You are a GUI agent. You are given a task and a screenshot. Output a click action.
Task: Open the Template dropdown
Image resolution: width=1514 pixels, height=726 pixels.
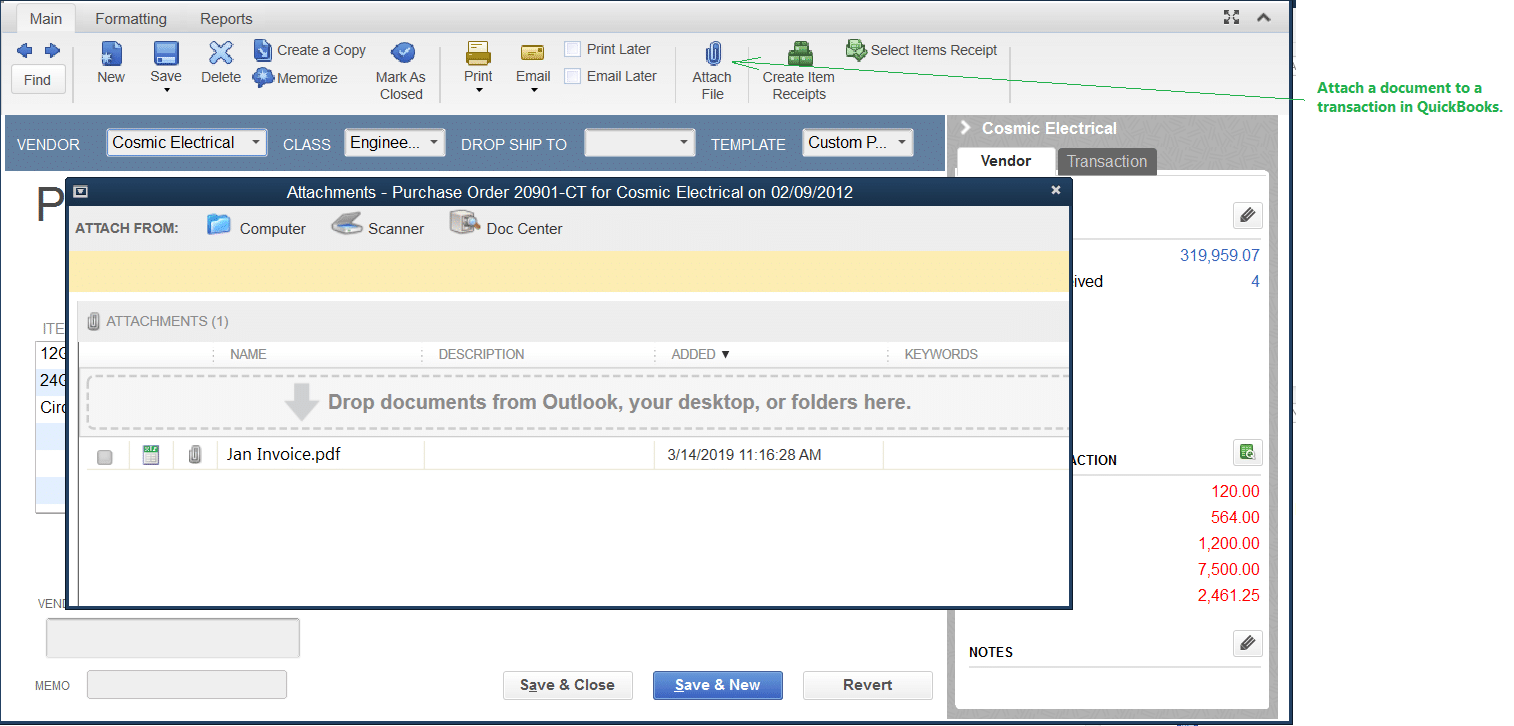pyautogui.click(x=858, y=143)
